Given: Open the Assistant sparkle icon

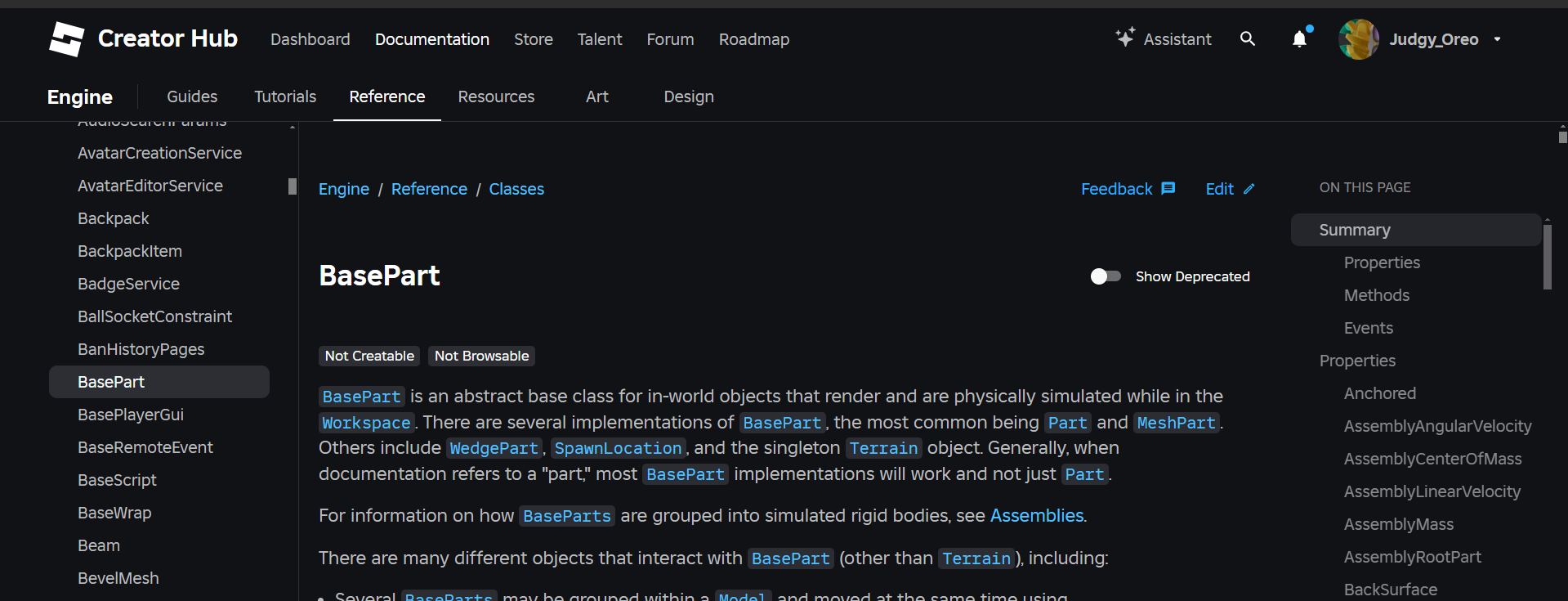Looking at the screenshot, I should point(1125,38).
